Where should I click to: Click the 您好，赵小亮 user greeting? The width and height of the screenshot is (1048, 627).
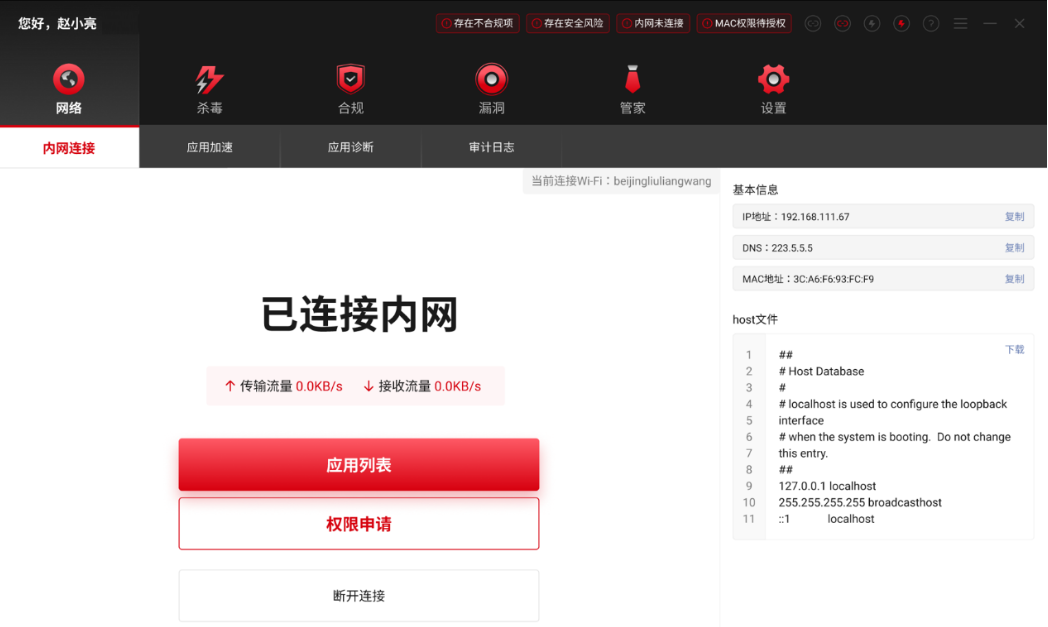(57, 23)
